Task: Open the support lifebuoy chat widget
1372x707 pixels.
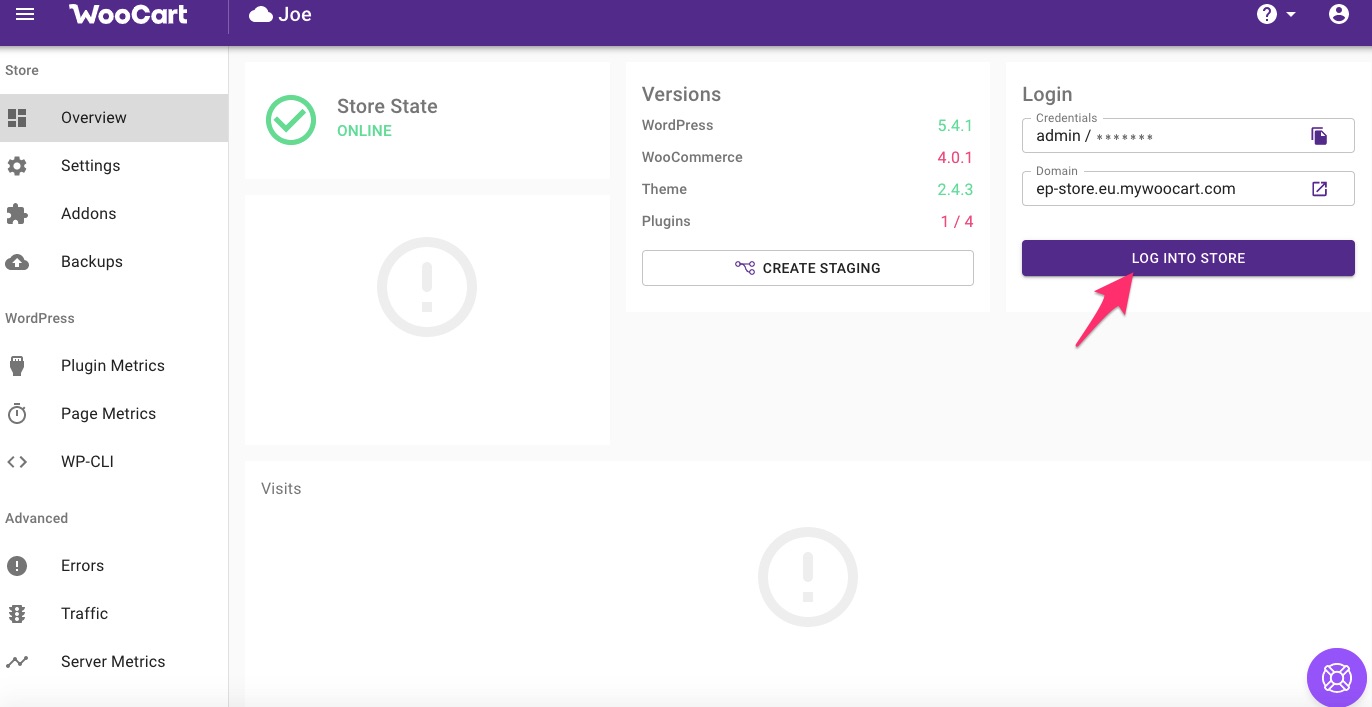Action: (1337, 677)
